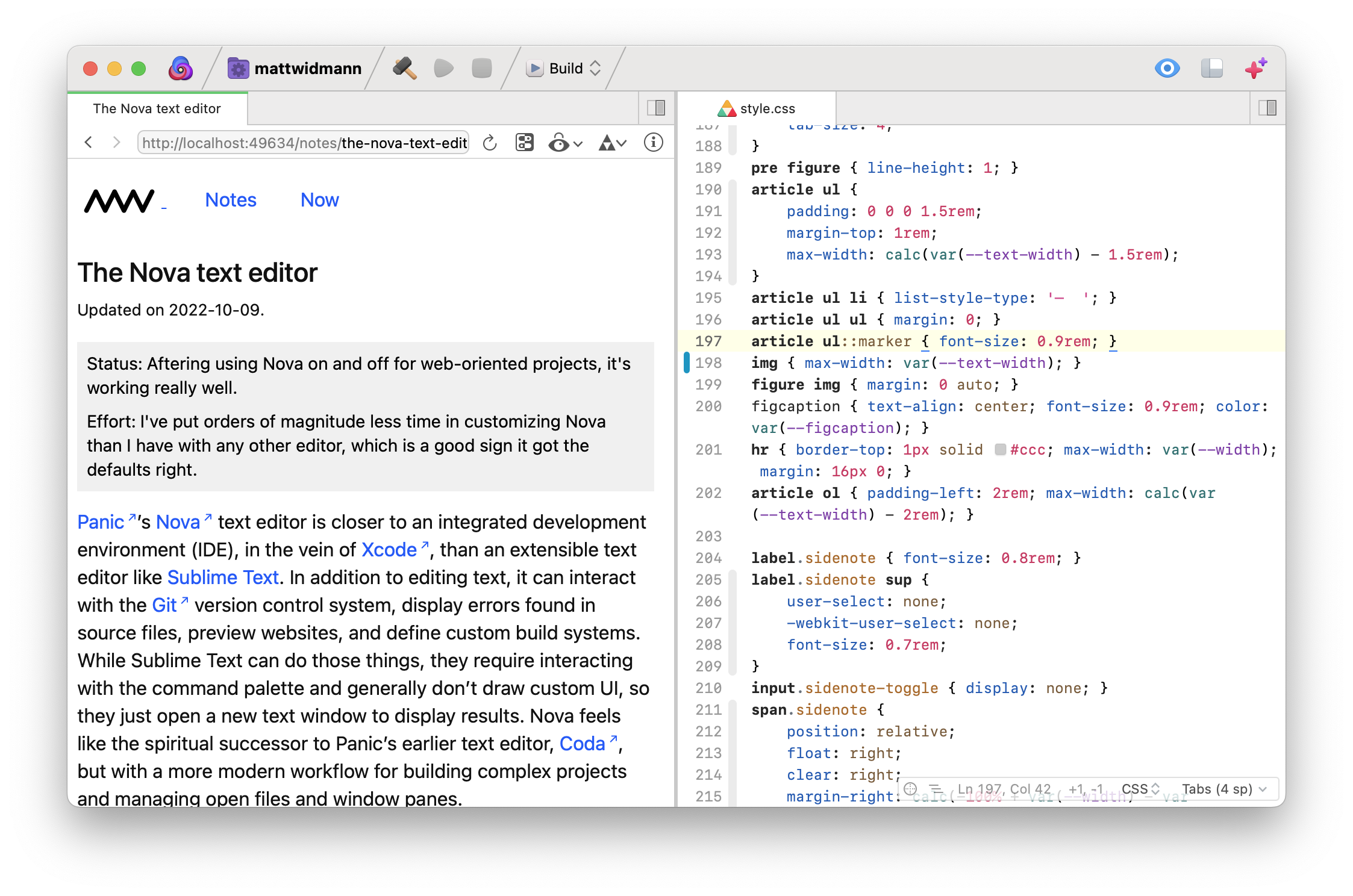
Task: Click the preview's Go Back arrow
Action: (89, 143)
